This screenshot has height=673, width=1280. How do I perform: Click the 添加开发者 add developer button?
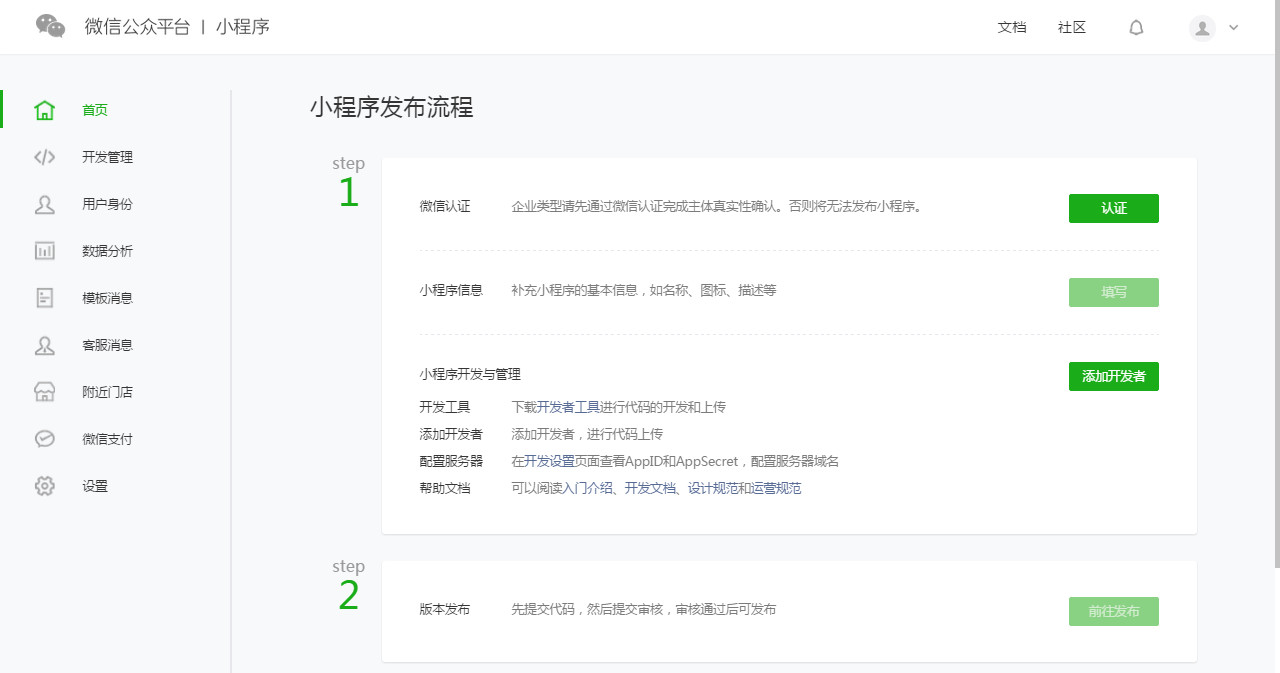pos(1113,376)
